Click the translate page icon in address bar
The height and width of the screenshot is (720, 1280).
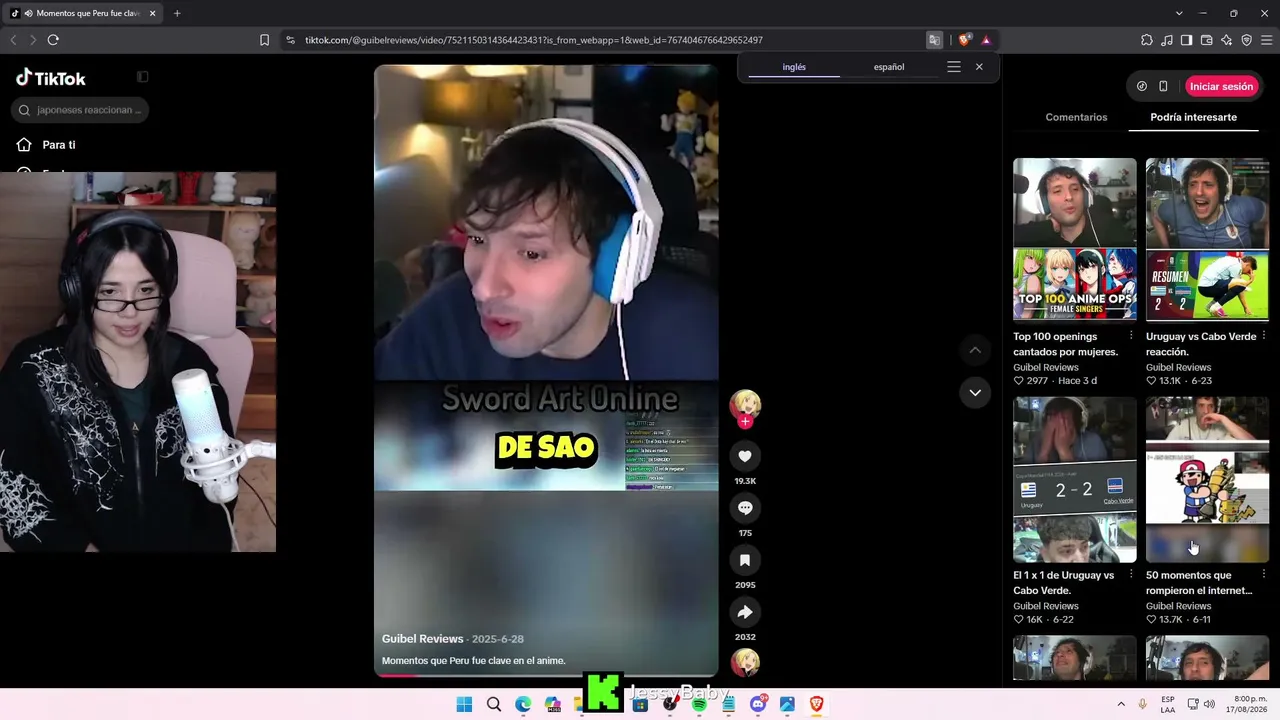click(934, 40)
